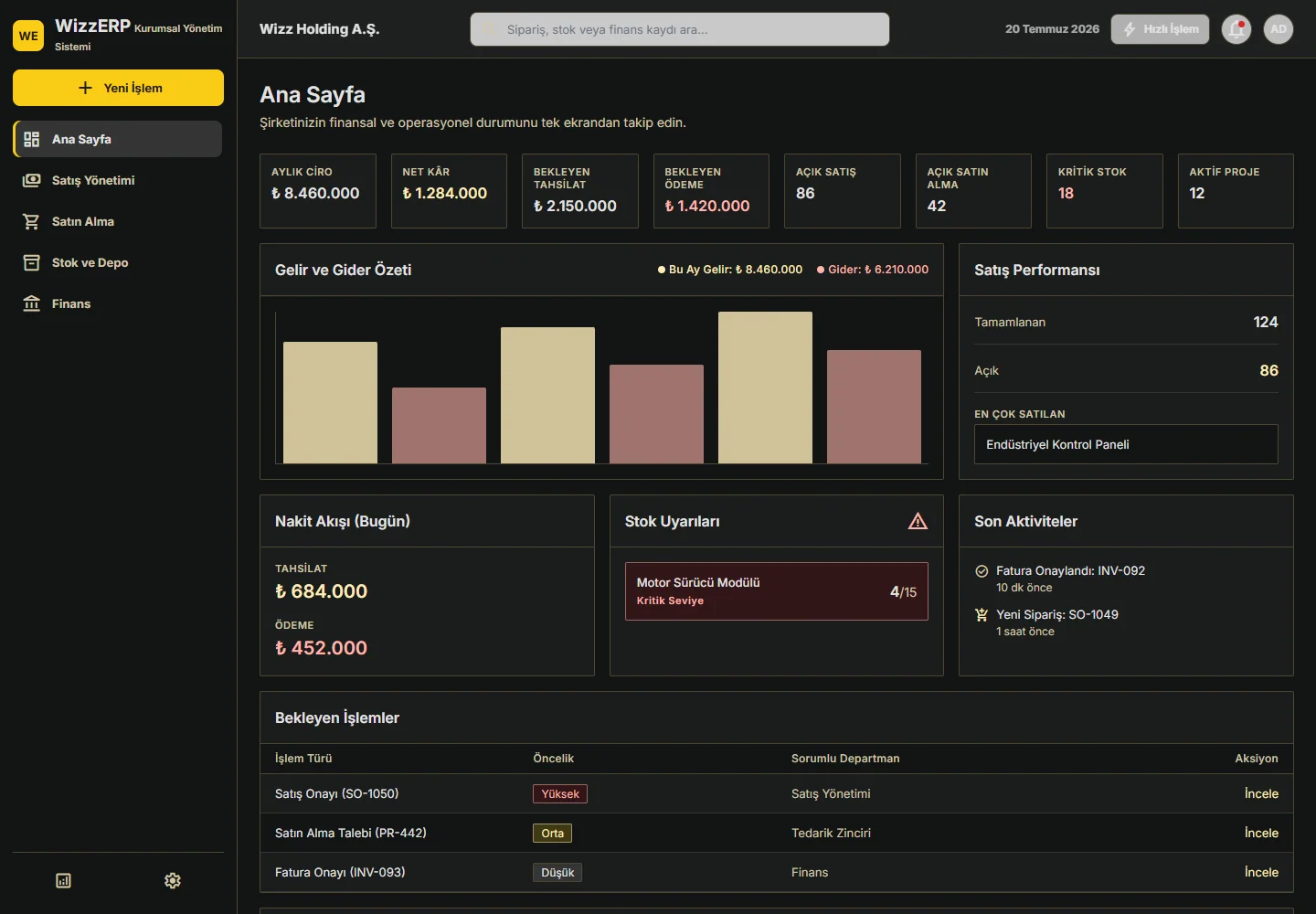The height and width of the screenshot is (914, 1316).
Task: Click the WE logo badge
Action: (28, 36)
